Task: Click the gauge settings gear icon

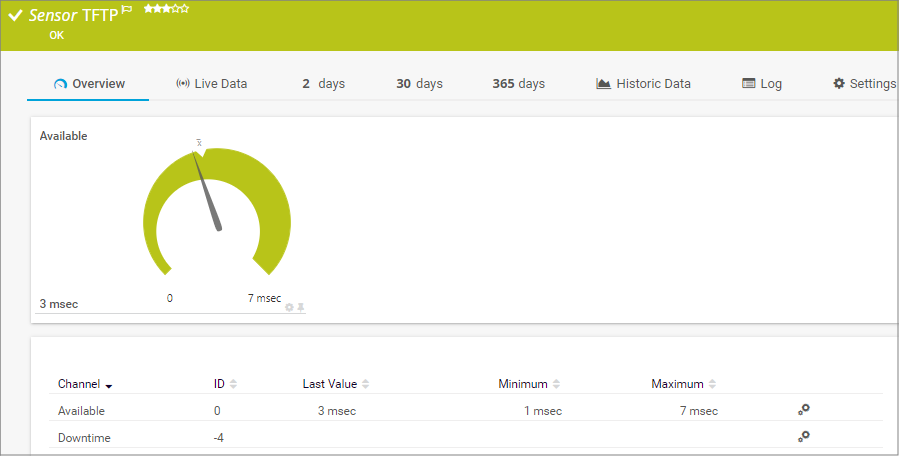Action: [x=289, y=307]
